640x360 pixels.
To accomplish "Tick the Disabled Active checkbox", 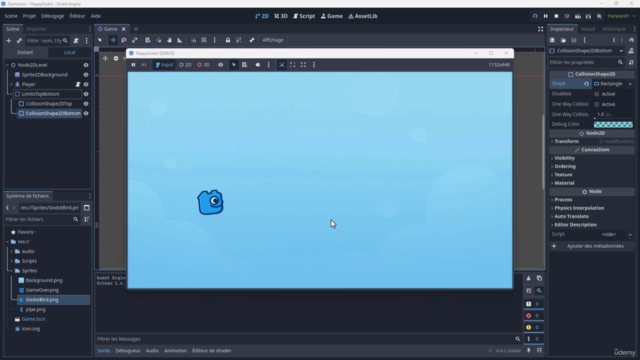I will (x=597, y=94).
